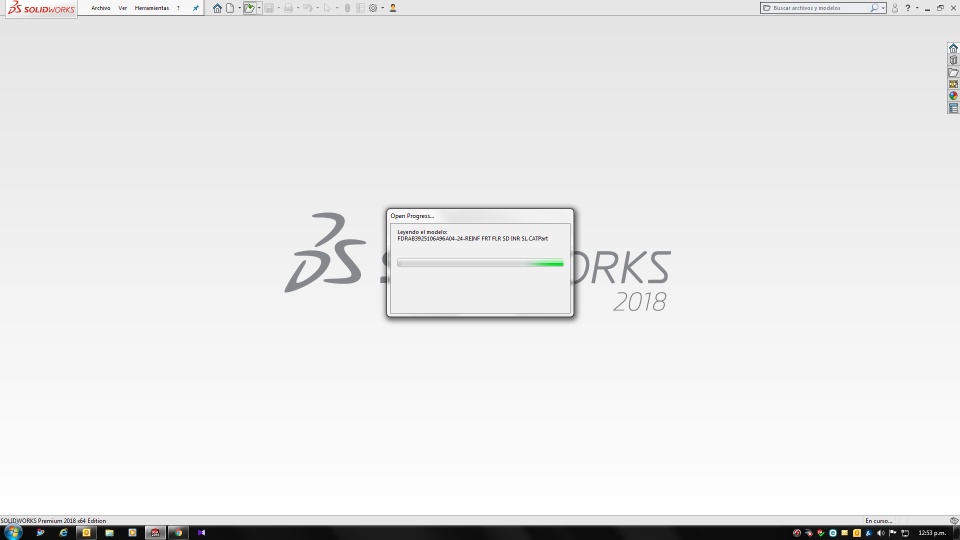Click the grey user account icon near search
The image size is (960, 540).
pos(895,8)
